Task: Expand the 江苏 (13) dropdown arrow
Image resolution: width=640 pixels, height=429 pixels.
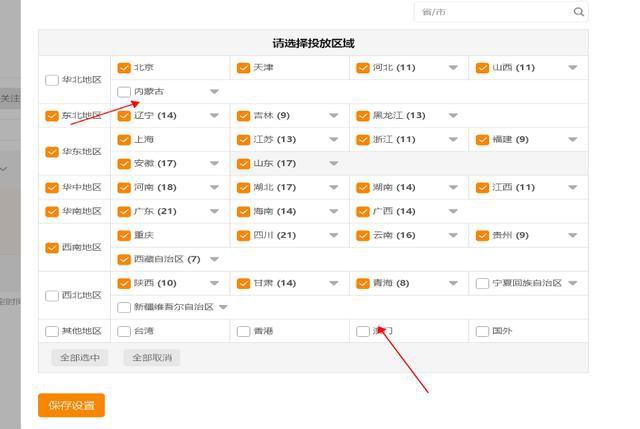Action: [x=334, y=140]
